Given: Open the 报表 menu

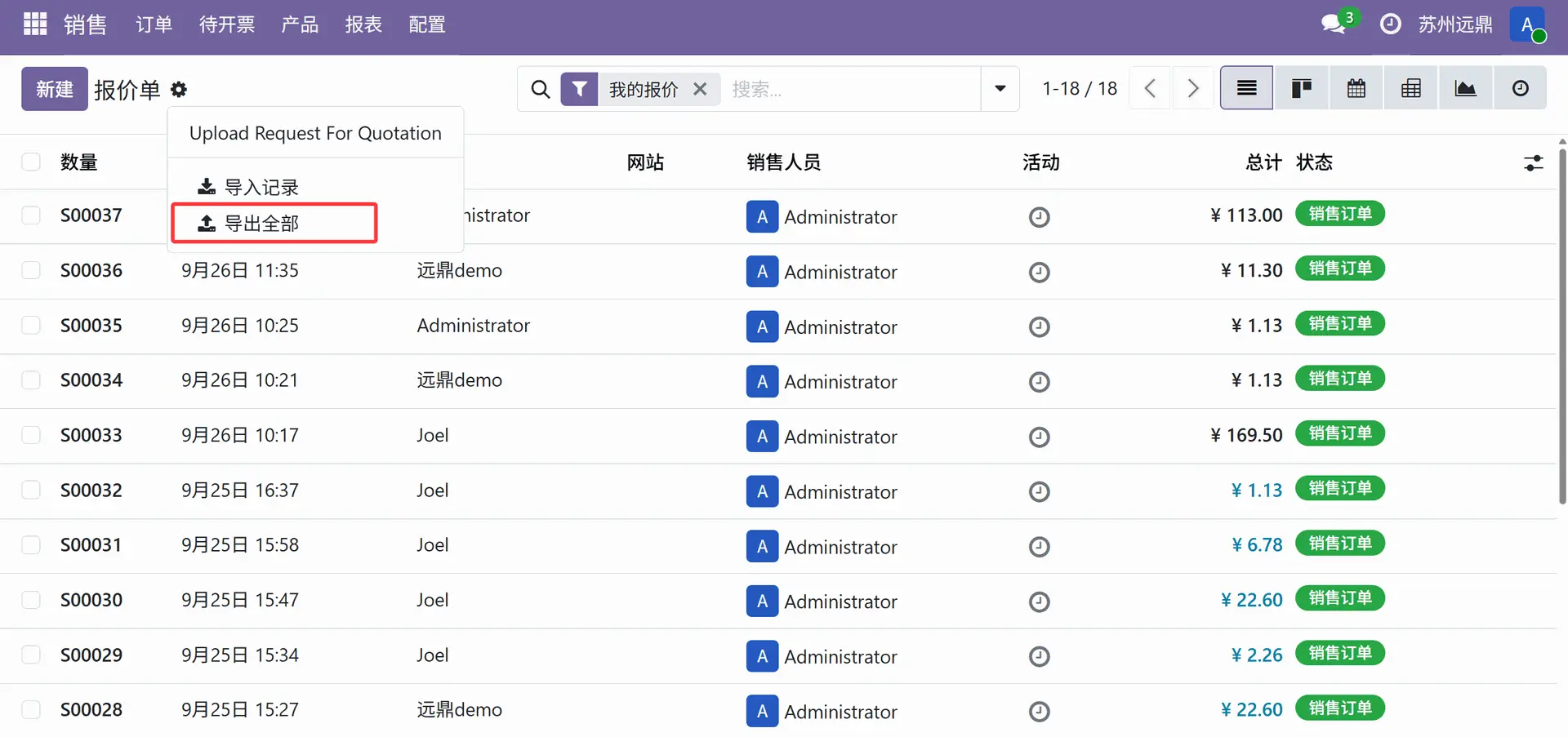Looking at the screenshot, I should (x=363, y=24).
